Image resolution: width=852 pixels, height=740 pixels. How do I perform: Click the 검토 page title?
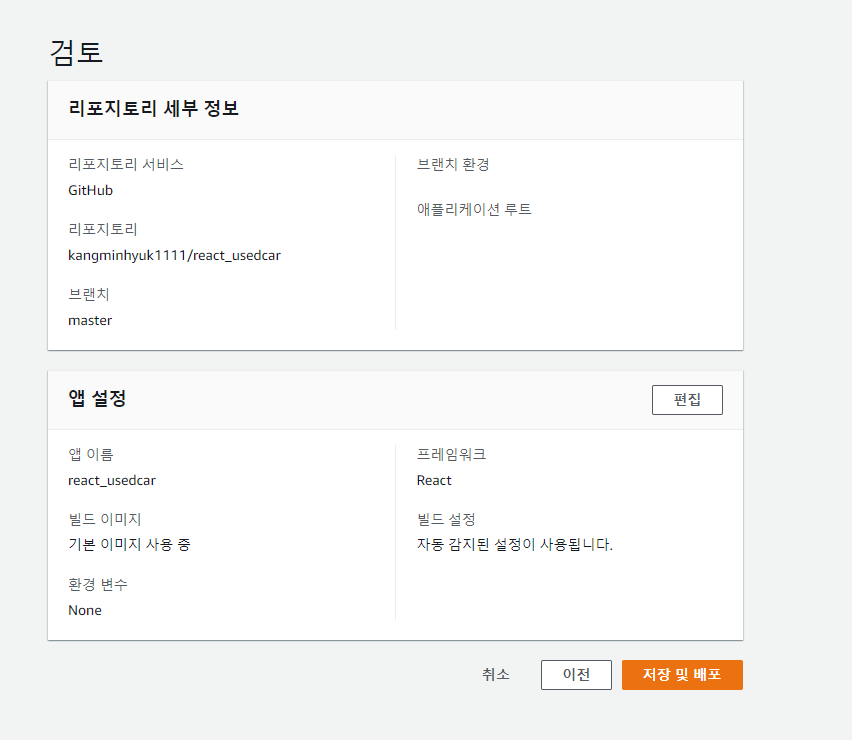pos(76,53)
